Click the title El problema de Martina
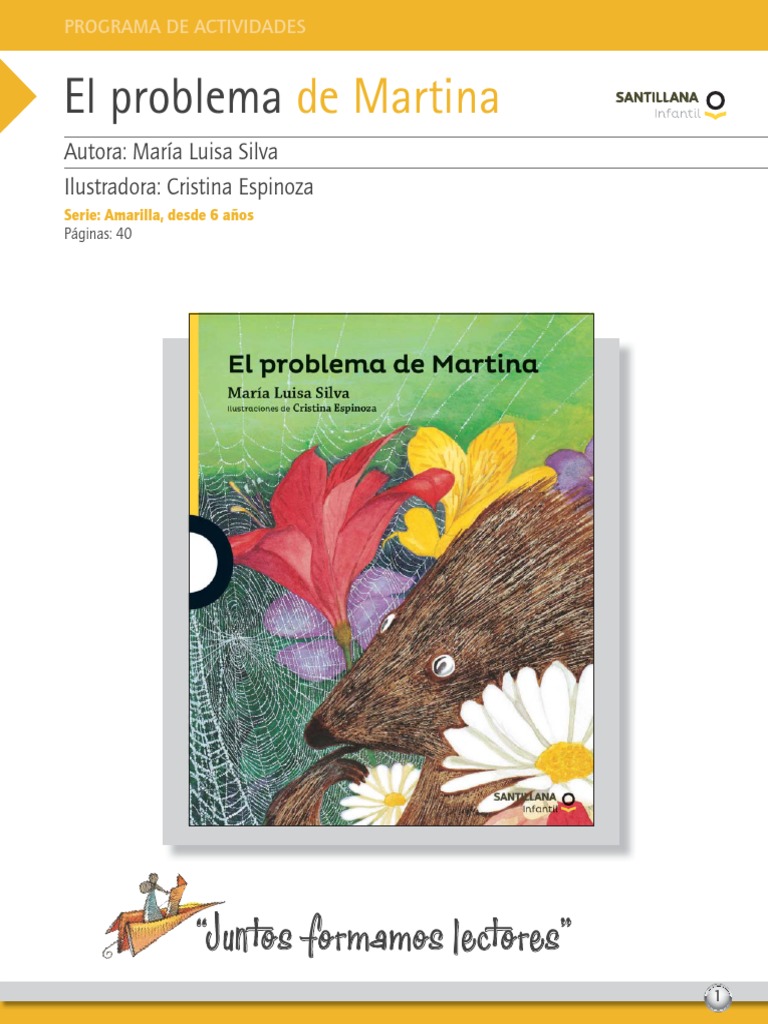 click(281, 97)
